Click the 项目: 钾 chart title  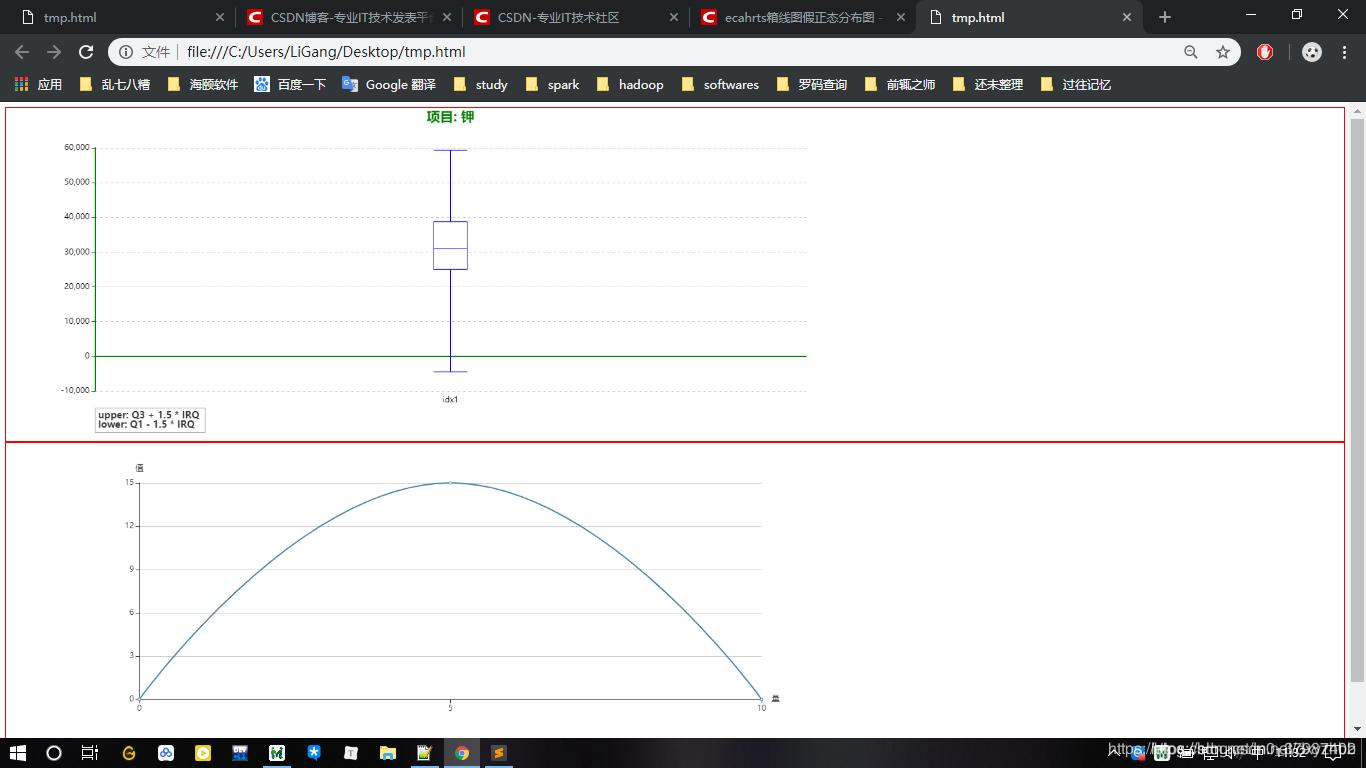coord(450,117)
